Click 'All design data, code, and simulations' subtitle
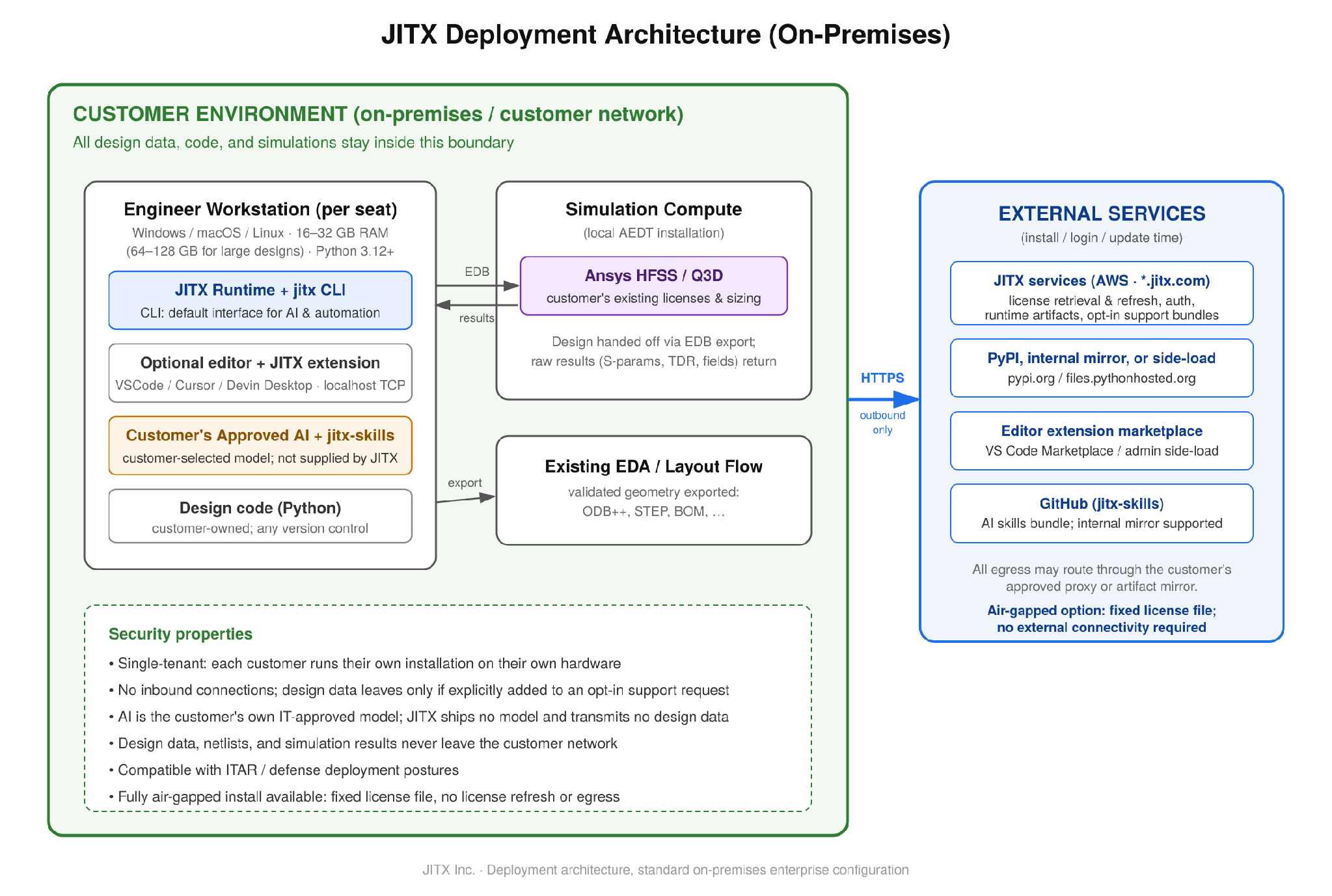Image resolution: width=1332 pixels, height=896 pixels. 293,143
